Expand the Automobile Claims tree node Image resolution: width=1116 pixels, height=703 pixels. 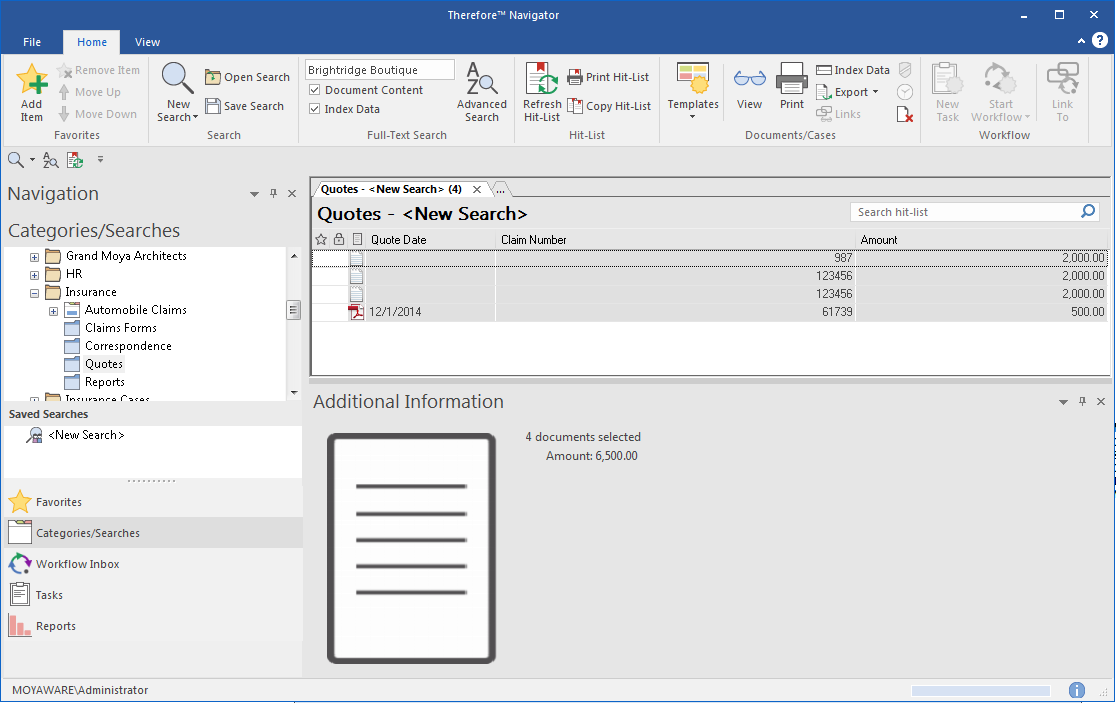click(x=54, y=311)
